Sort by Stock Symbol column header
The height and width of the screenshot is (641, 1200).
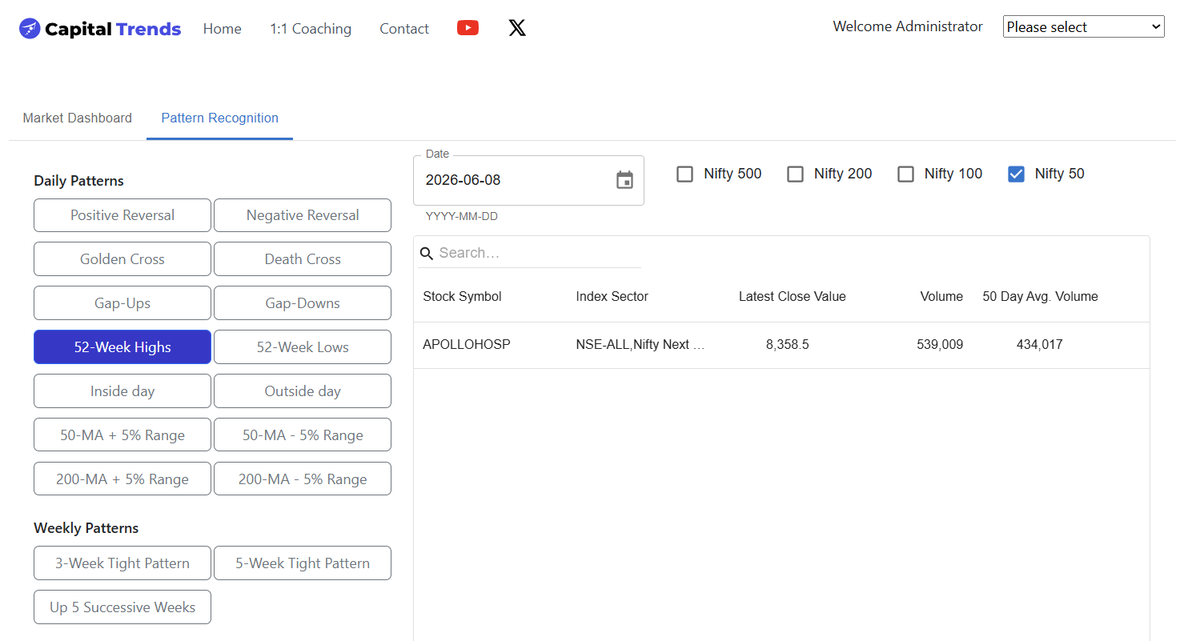pyautogui.click(x=462, y=296)
